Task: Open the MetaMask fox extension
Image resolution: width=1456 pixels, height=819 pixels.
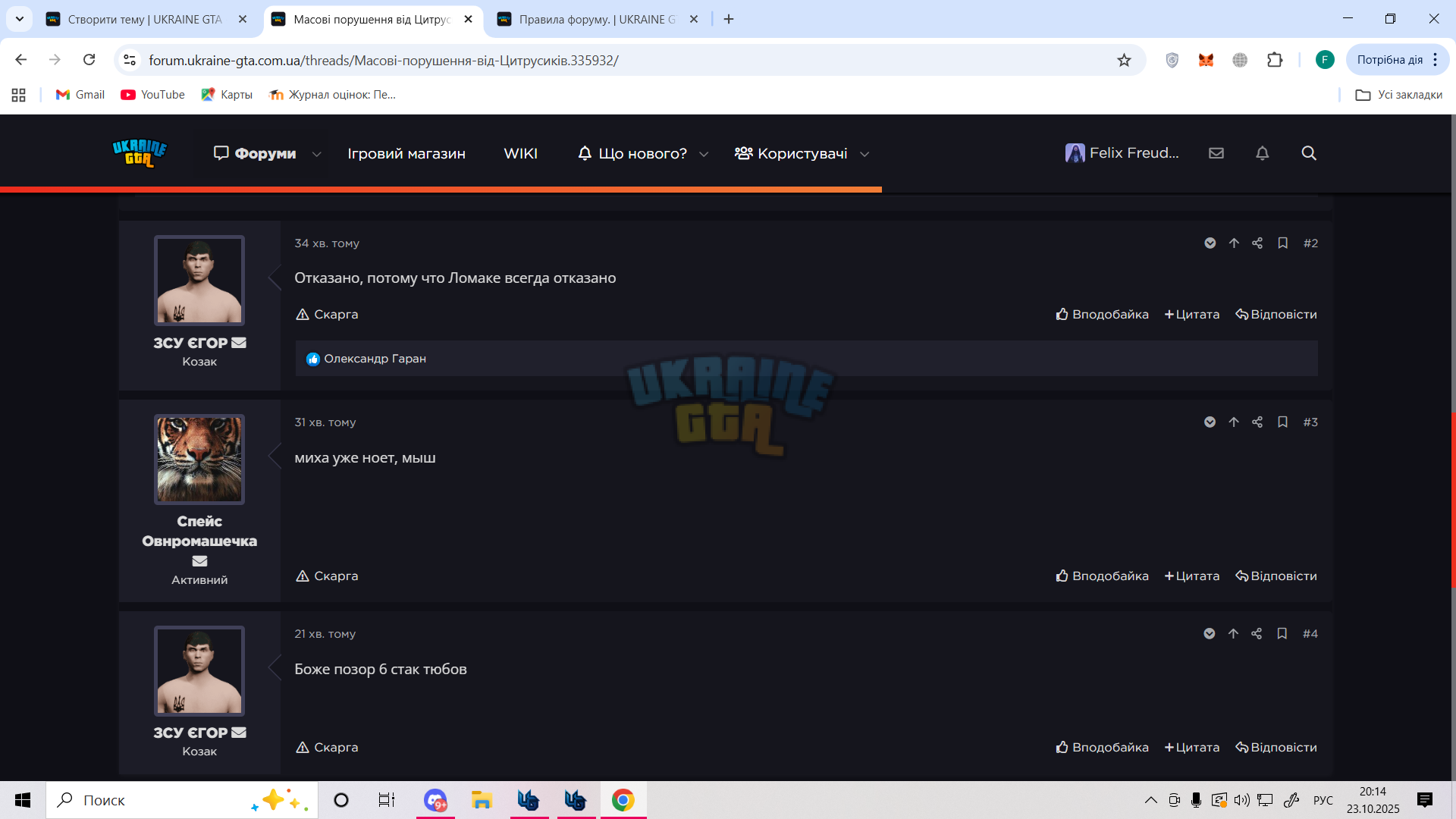Action: (1206, 60)
